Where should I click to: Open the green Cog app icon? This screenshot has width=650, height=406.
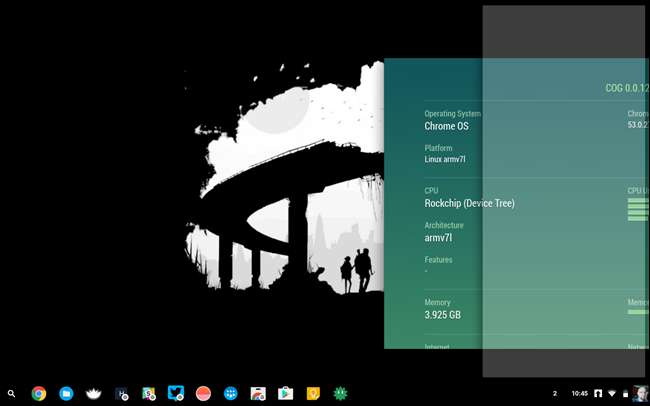[x=340, y=393]
